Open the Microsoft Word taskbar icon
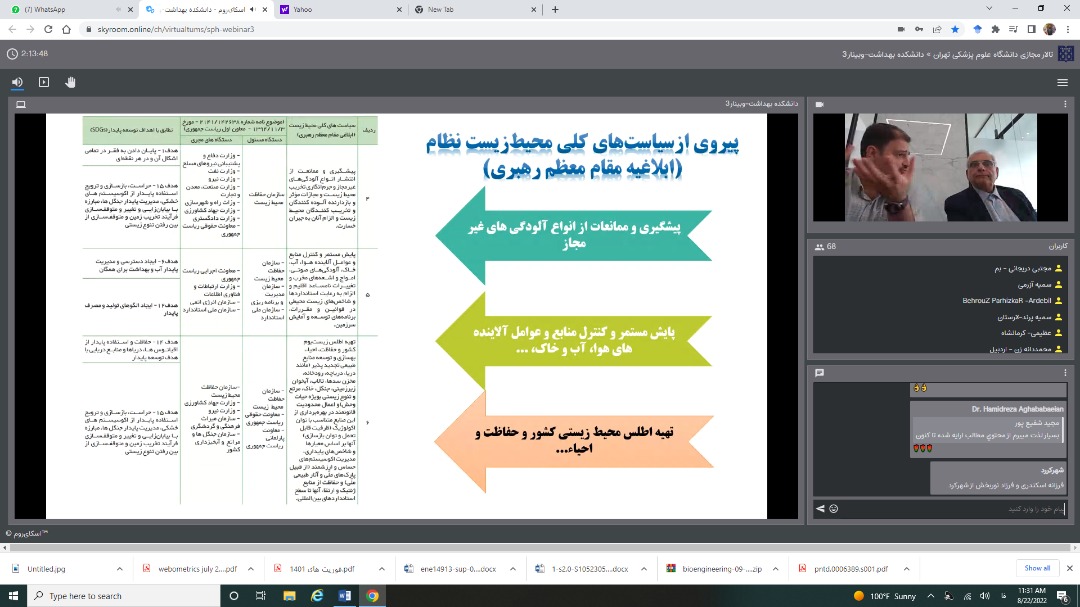1080x607 pixels. pyautogui.click(x=345, y=596)
